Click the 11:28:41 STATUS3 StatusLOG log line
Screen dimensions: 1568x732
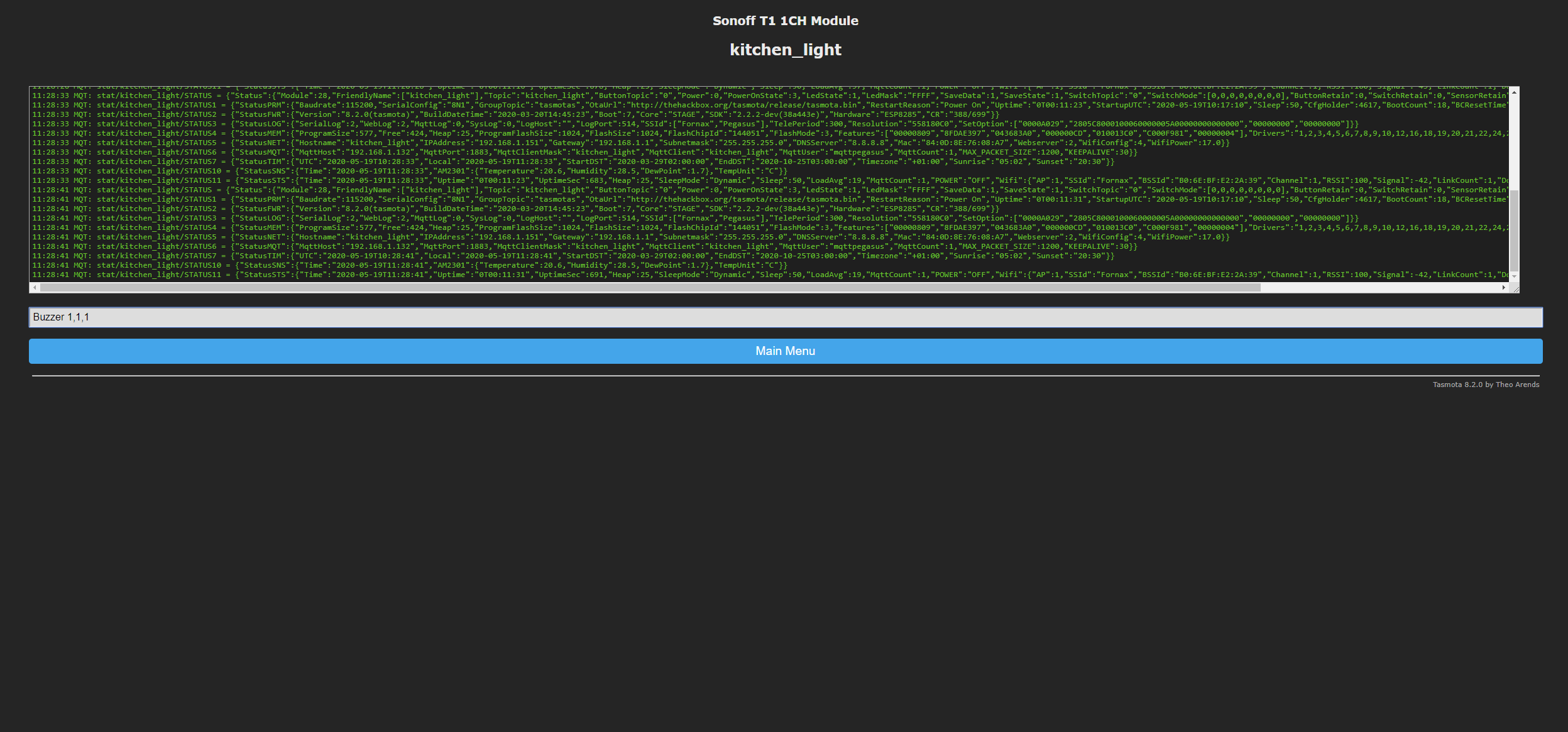[x=695, y=219]
